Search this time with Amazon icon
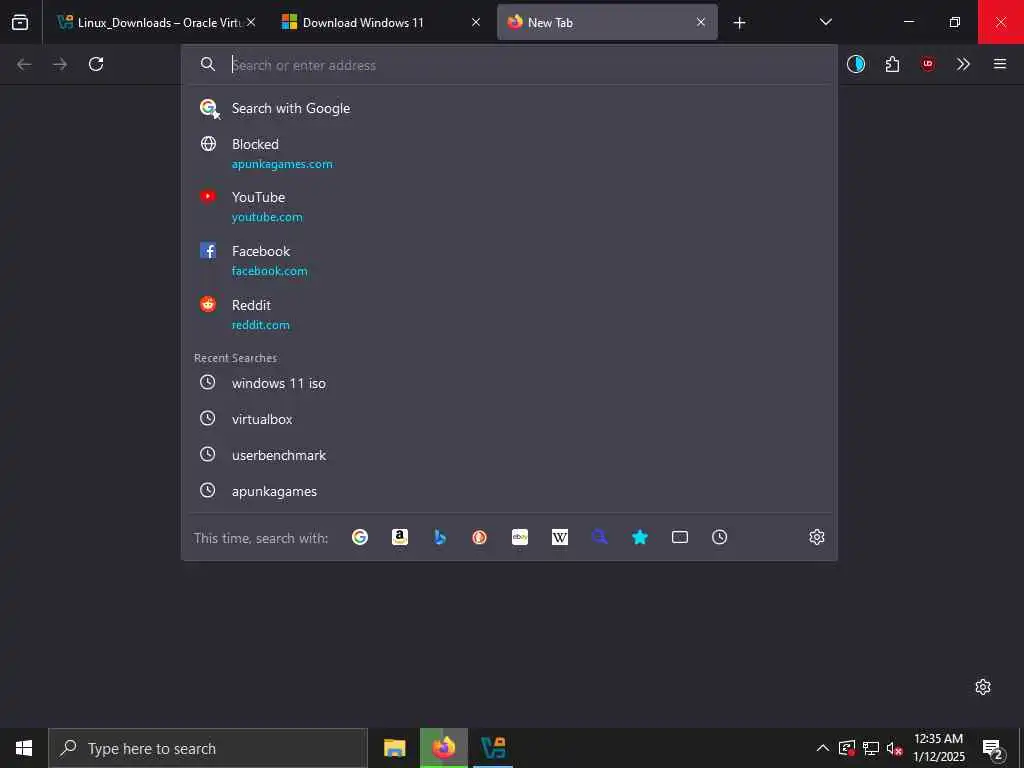 point(400,537)
